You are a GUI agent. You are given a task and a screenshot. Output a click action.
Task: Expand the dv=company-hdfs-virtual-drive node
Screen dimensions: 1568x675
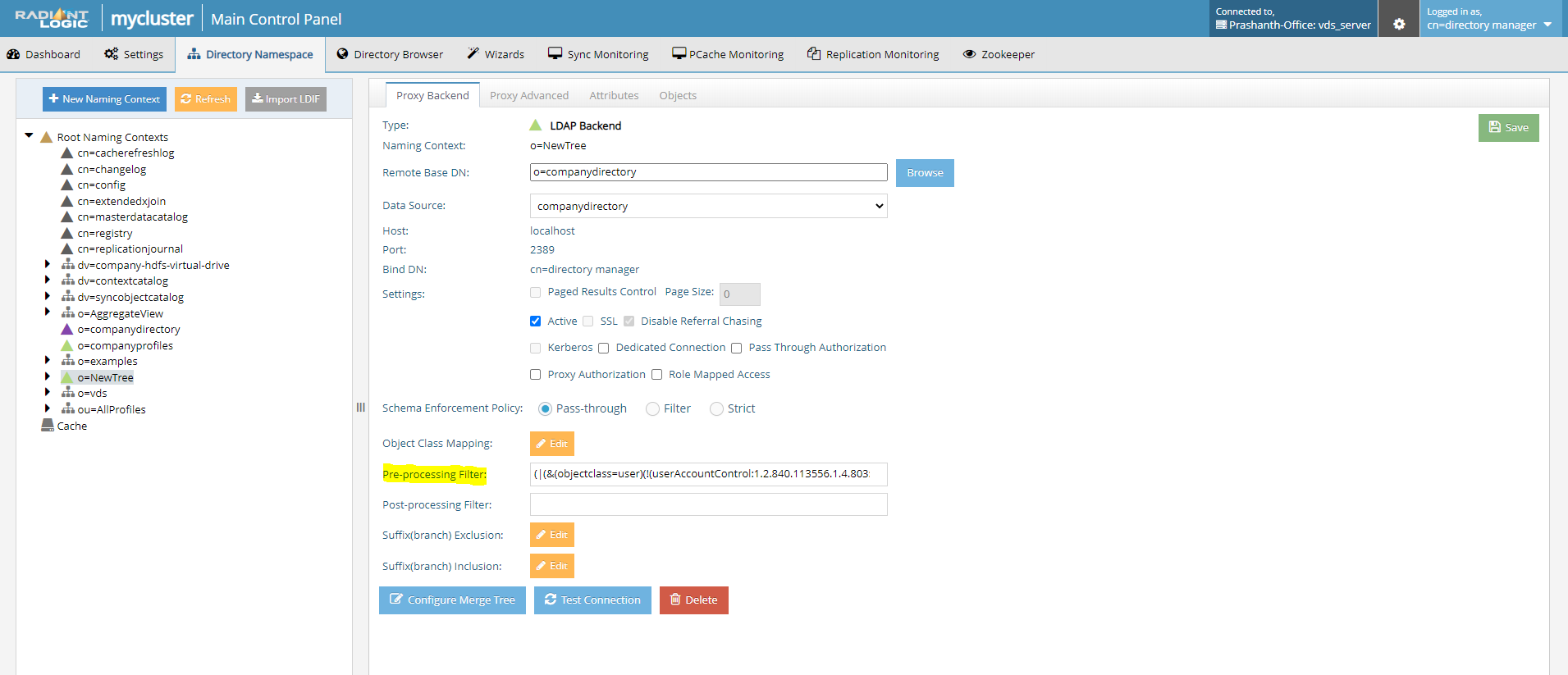click(x=47, y=264)
